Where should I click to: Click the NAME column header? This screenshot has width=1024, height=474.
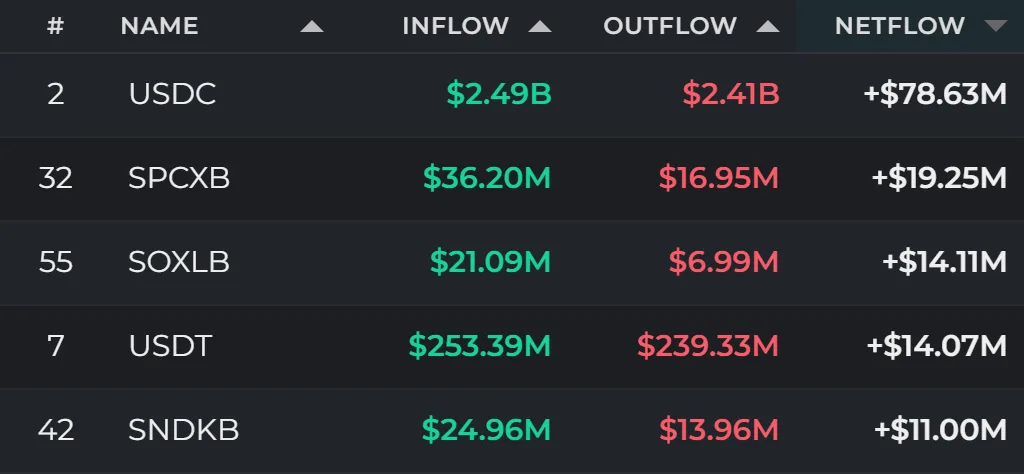point(159,26)
